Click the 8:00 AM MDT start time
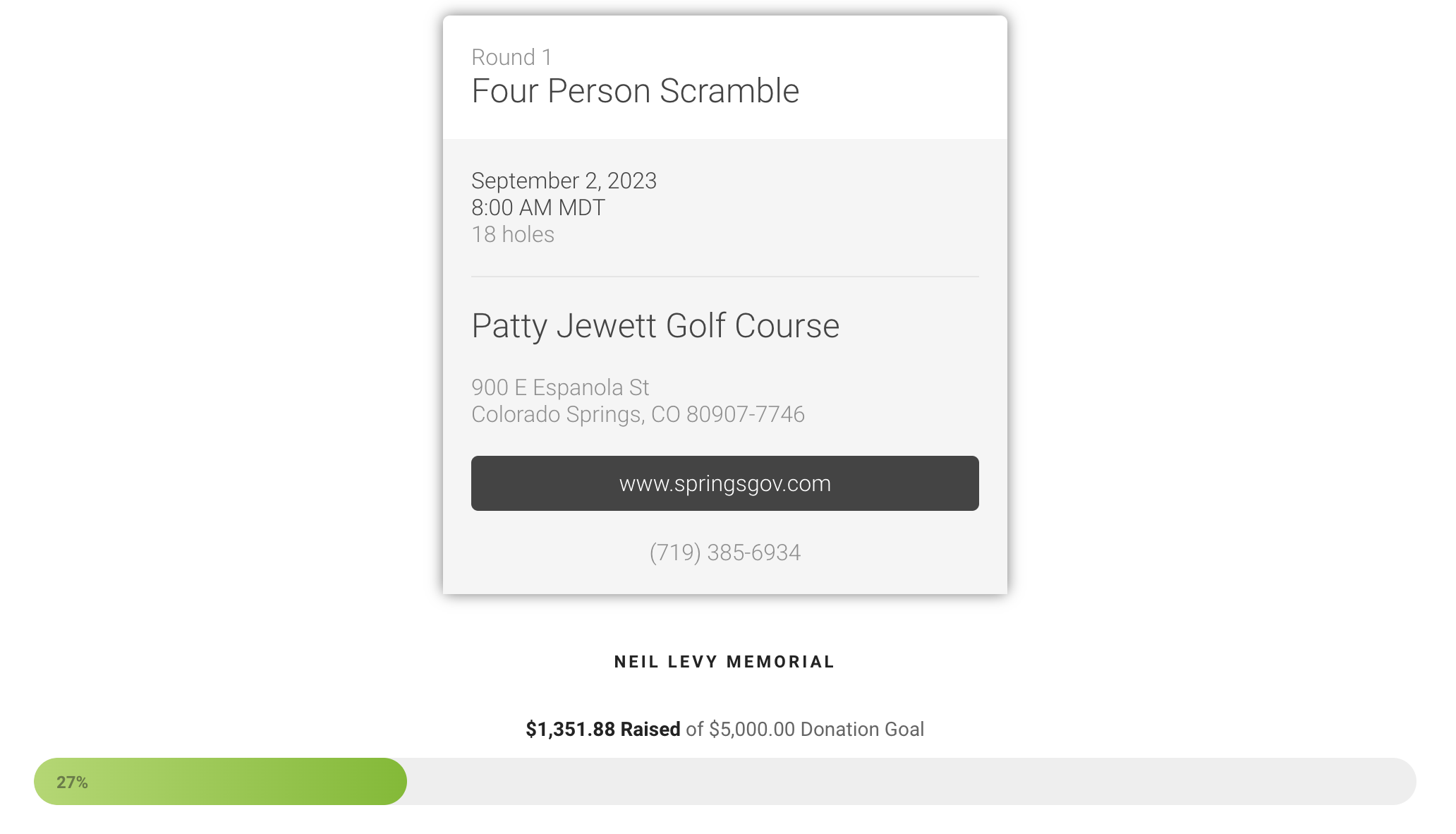 pyautogui.click(x=538, y=207)
